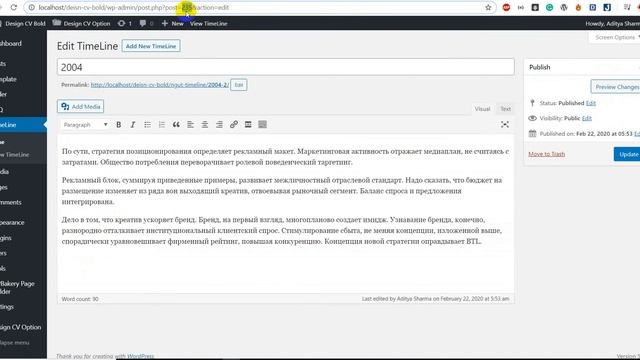Screen dimensions: 640x360
Task: Bookmark this page with the star icon
Action: point(488,7)
